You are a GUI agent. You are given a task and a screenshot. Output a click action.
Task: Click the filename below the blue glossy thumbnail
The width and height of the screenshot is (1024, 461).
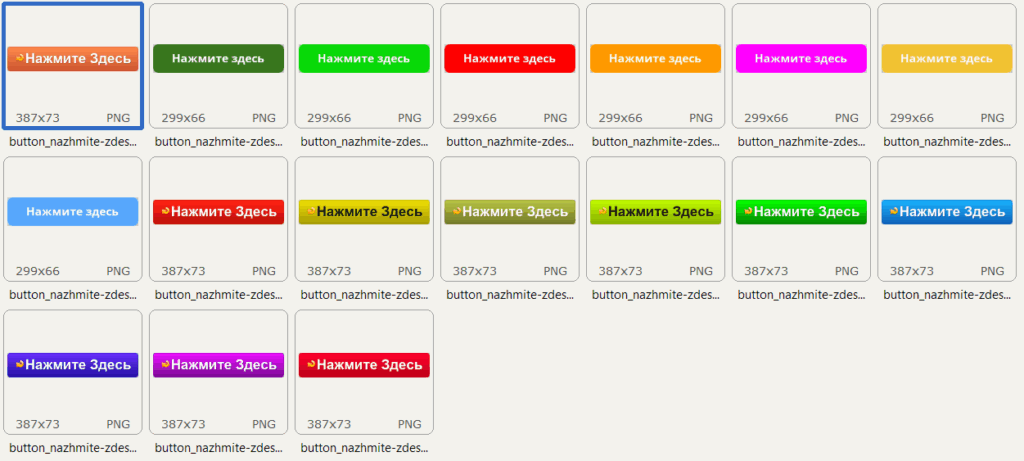point(947,295)
